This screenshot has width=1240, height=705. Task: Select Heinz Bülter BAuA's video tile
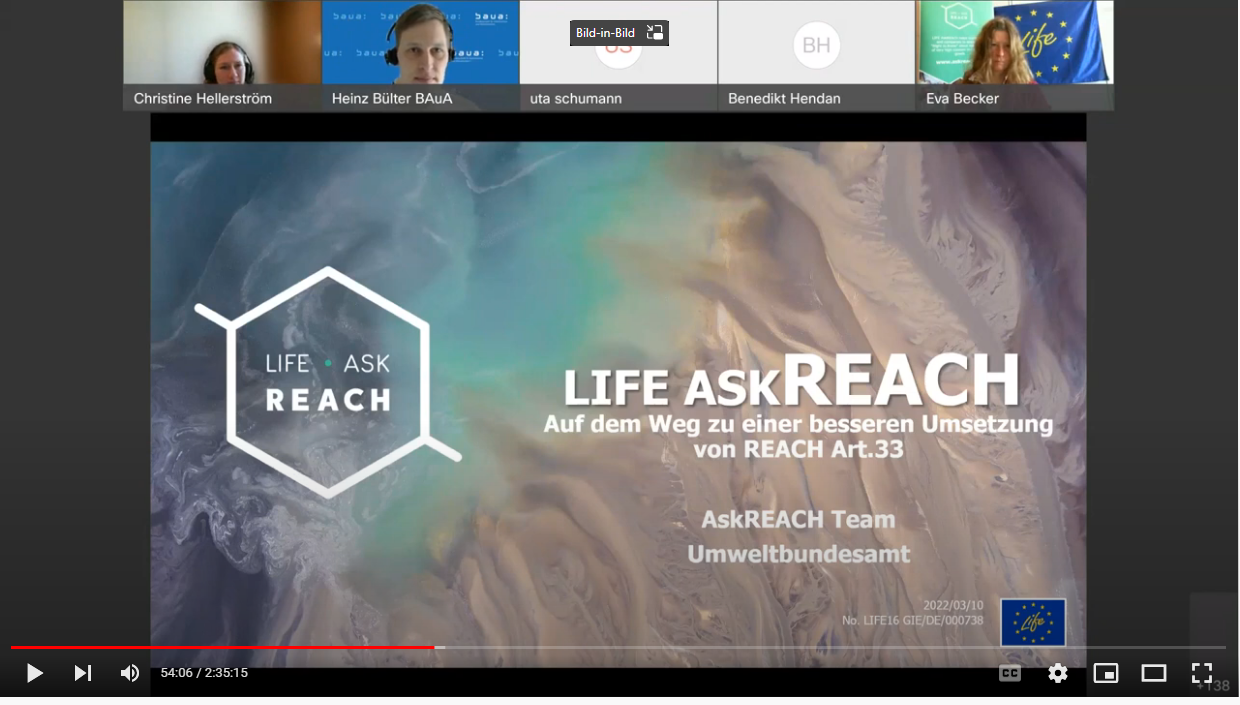(x=420, y=55)
